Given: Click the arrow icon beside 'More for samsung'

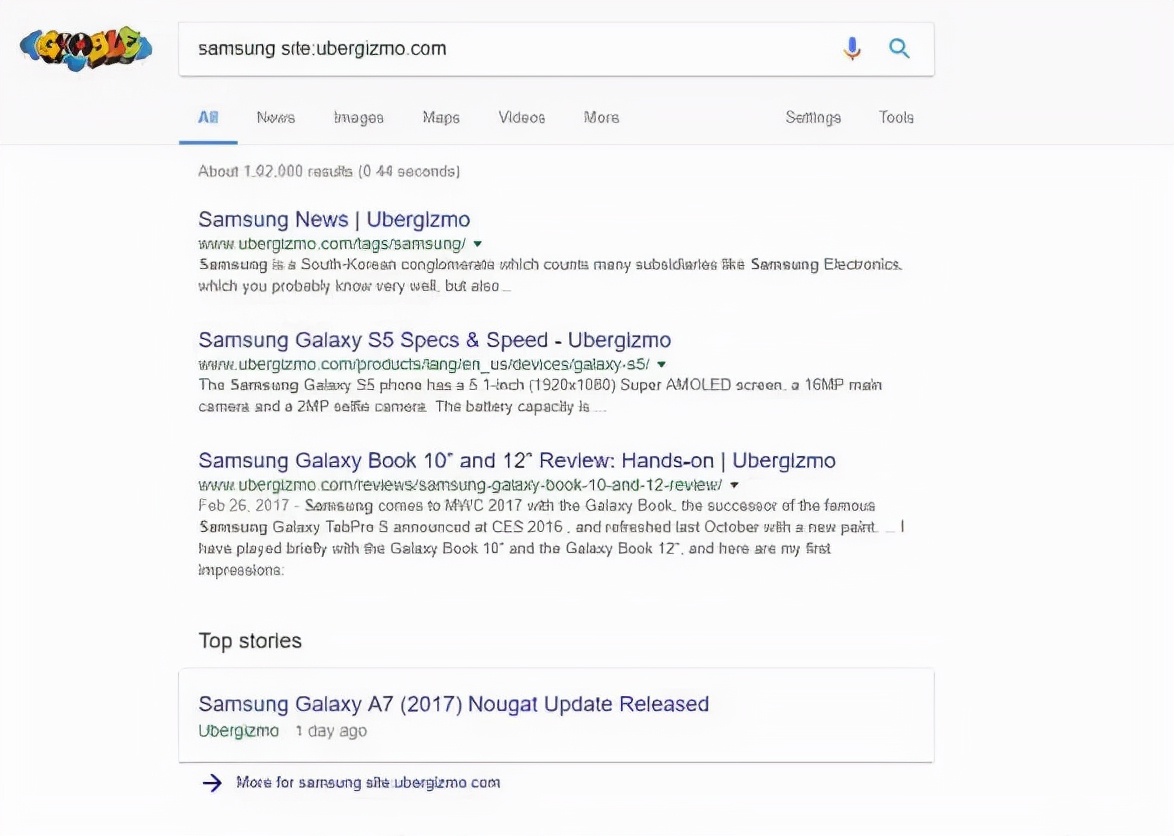Looking at the screenshot, I should point(212,783).
